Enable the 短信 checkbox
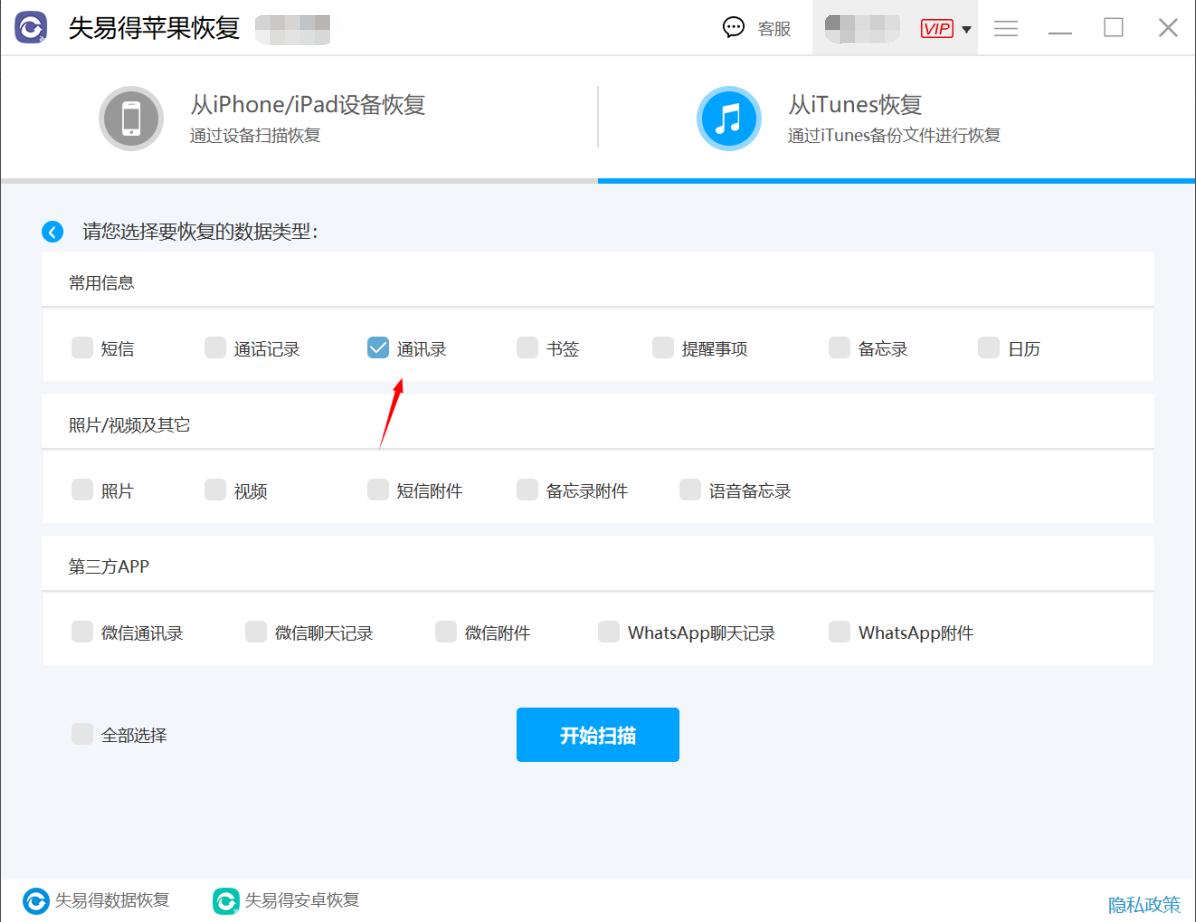Screen dimensions: 1196x922 [82, 347]
